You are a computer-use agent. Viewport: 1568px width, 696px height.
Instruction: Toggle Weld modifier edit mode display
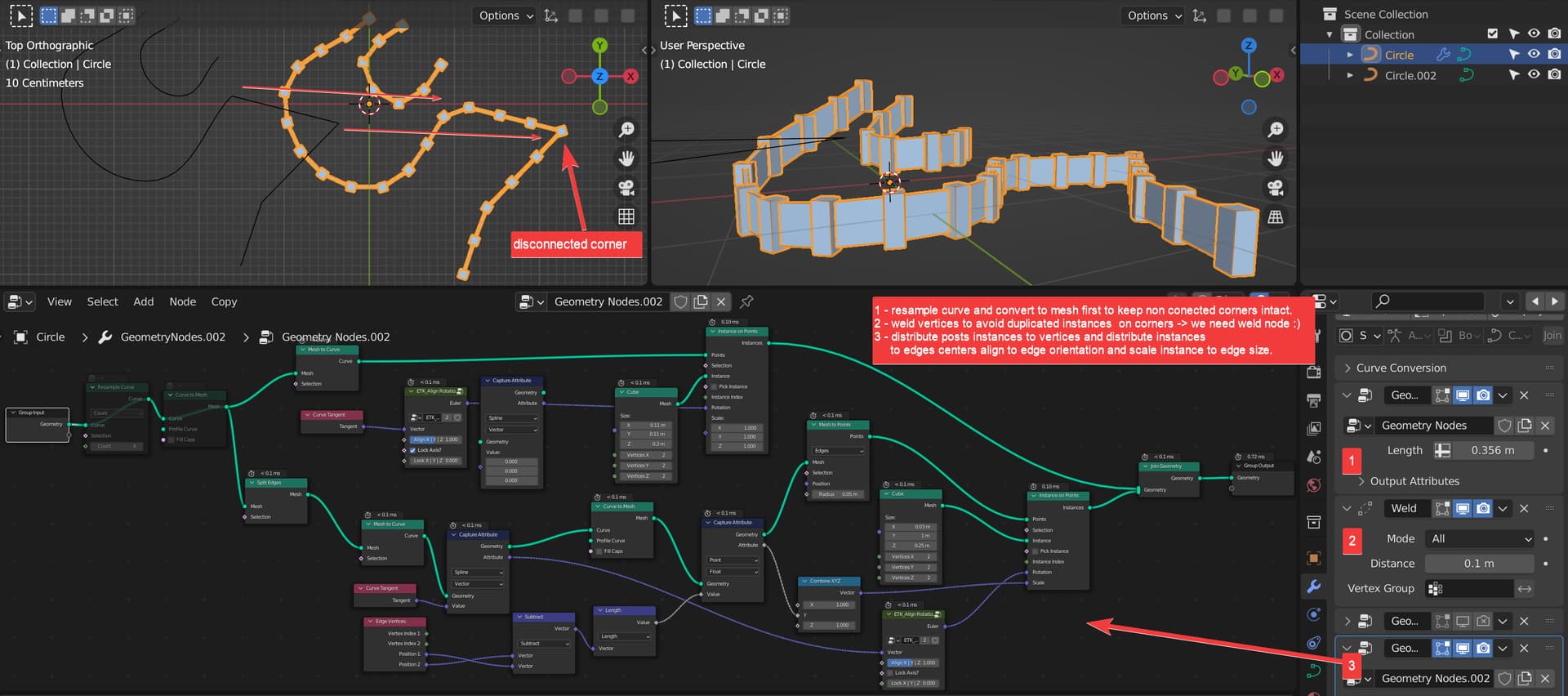(x=1442, y=508)
